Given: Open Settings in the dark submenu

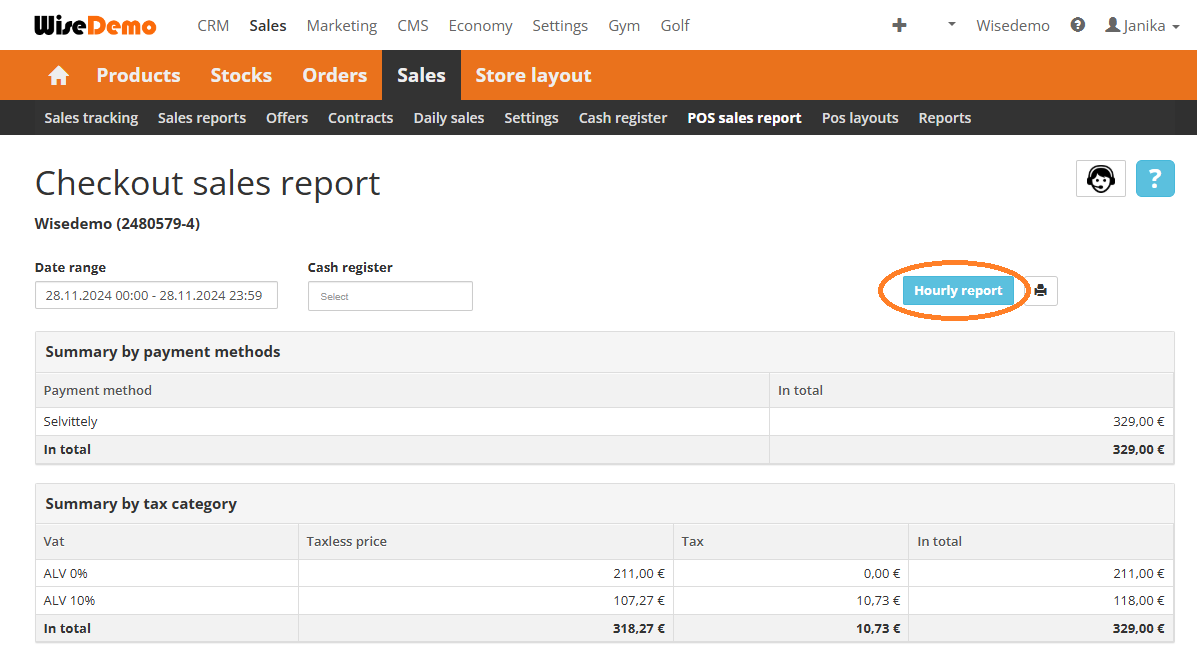Looking at the screenshot, I should click(x=531, y=118).
